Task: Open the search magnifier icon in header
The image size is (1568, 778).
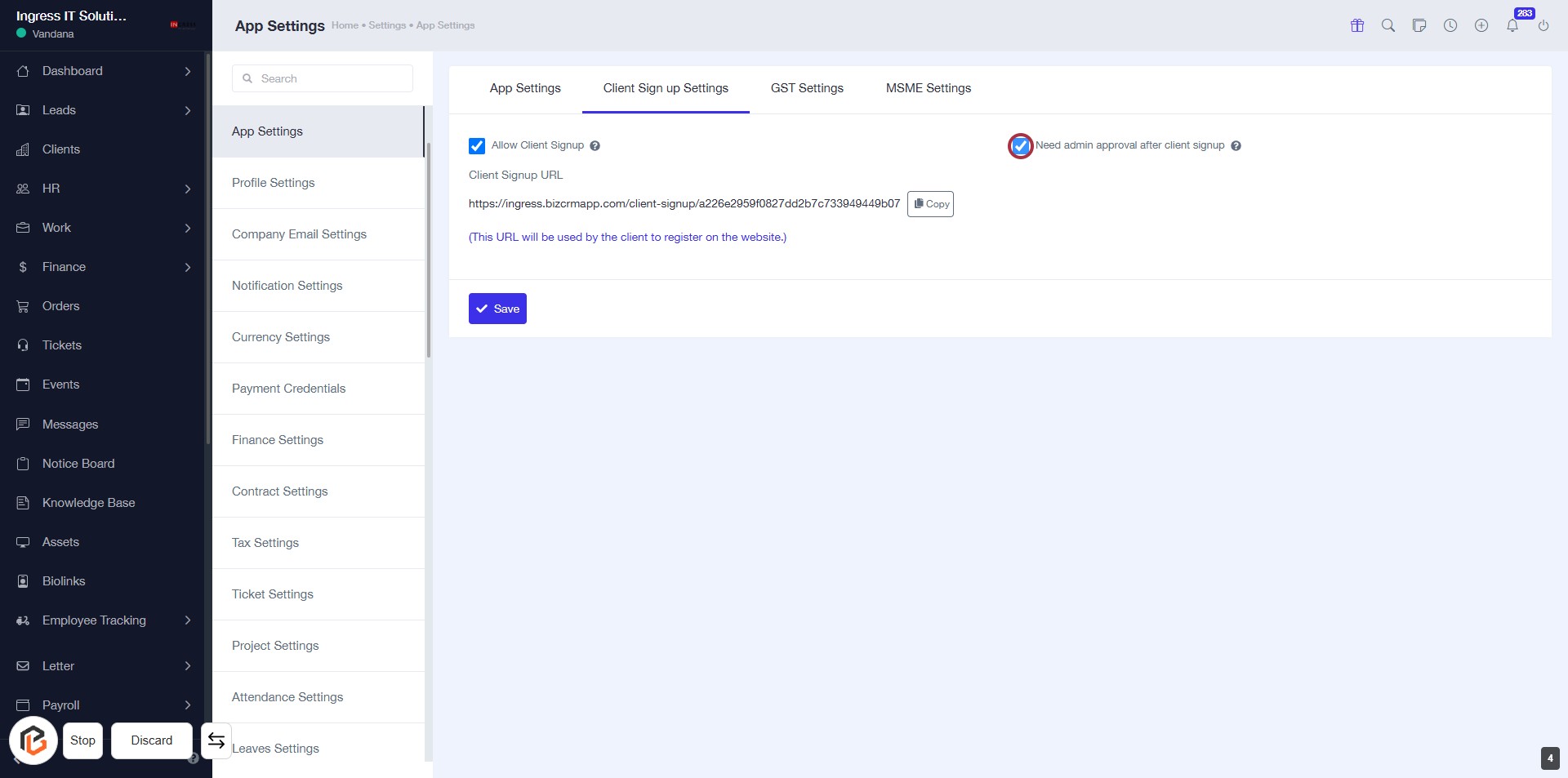Action: [1388, 25]
